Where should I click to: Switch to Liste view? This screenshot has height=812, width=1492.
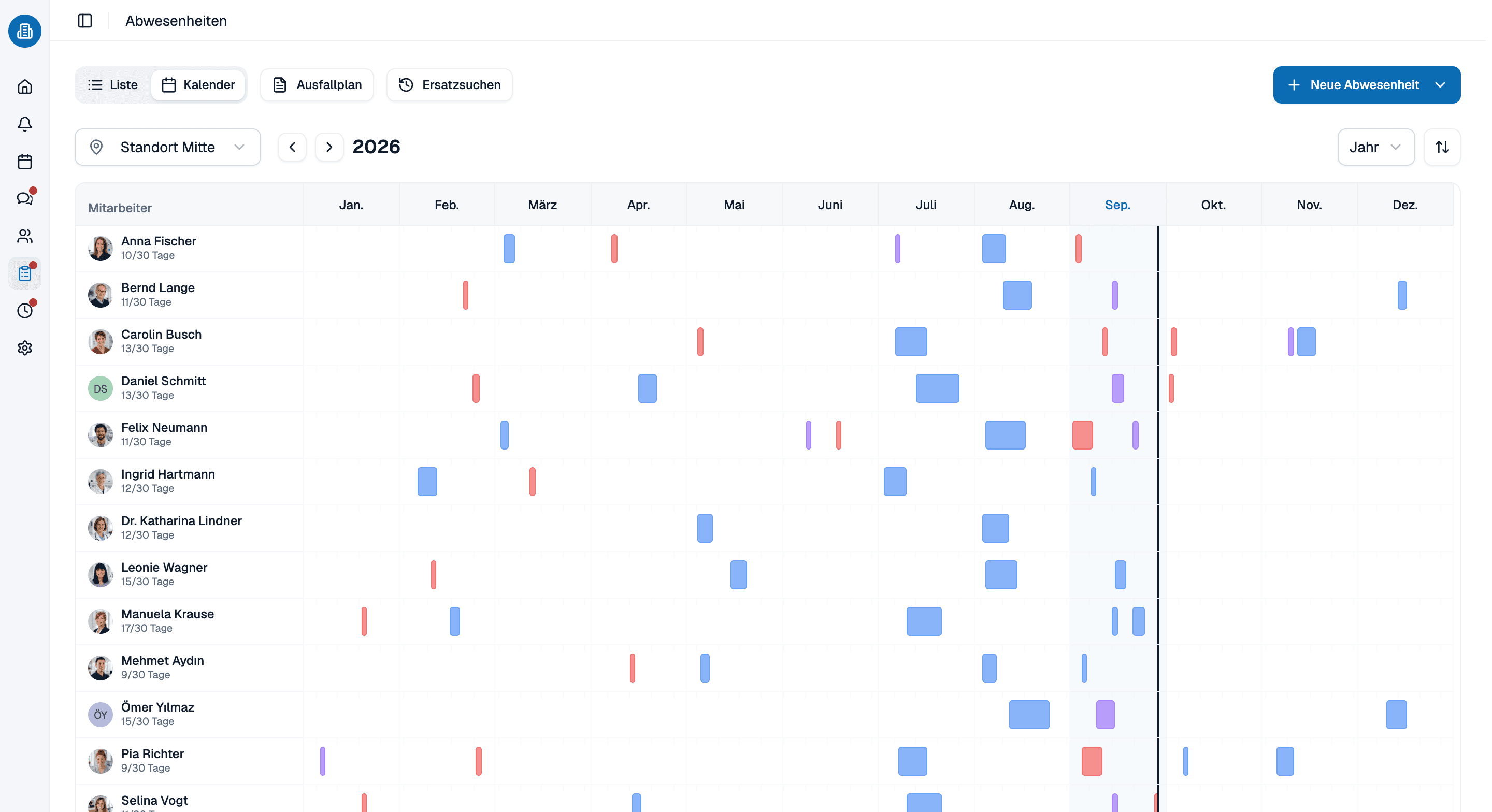(113, 85)
